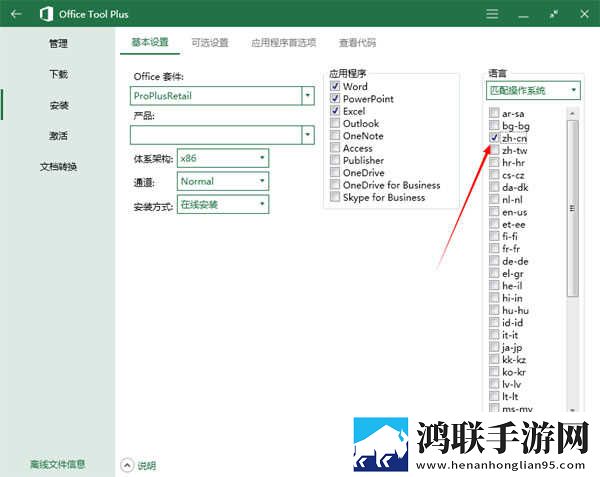The image size is (600, 477).
Task: Open the x86 architecture dropdown
Action: pos(223,158)
